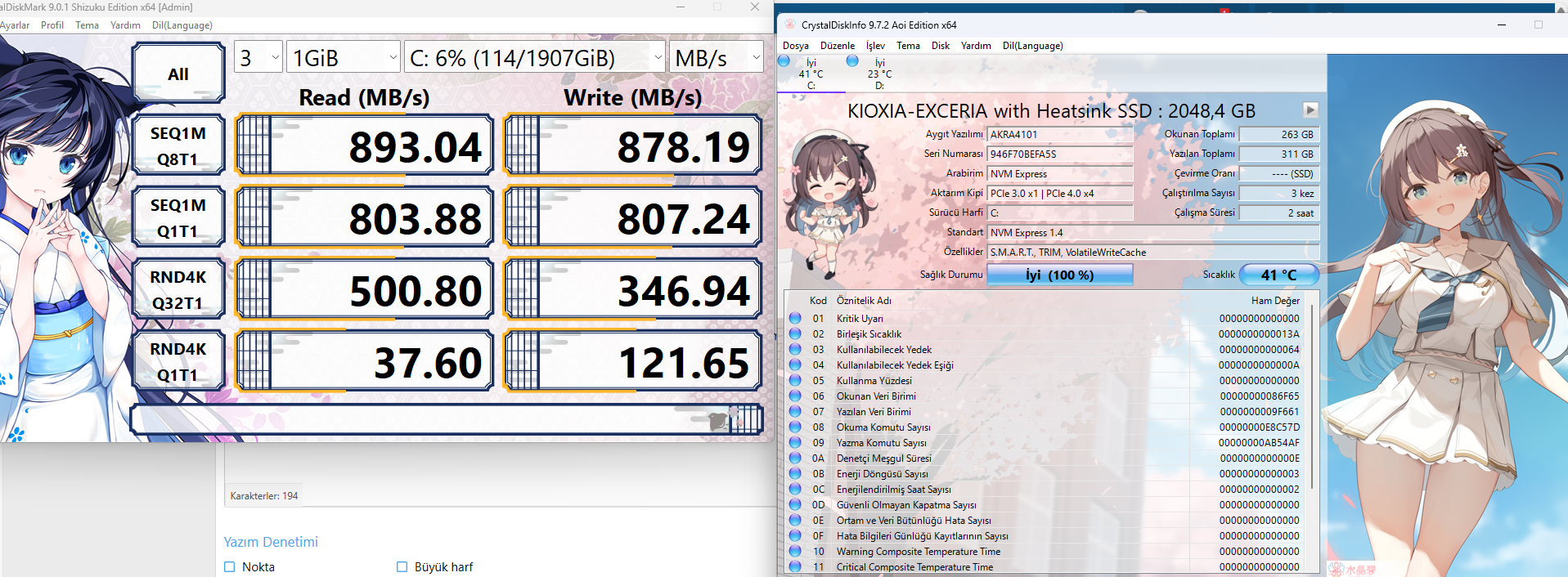Image resolution: width=1568 pixels, height=577 pixels.
Task: Click status icon for 0C Enerjilendirilmiş Saat Sayısı
Action: point(795,489)
